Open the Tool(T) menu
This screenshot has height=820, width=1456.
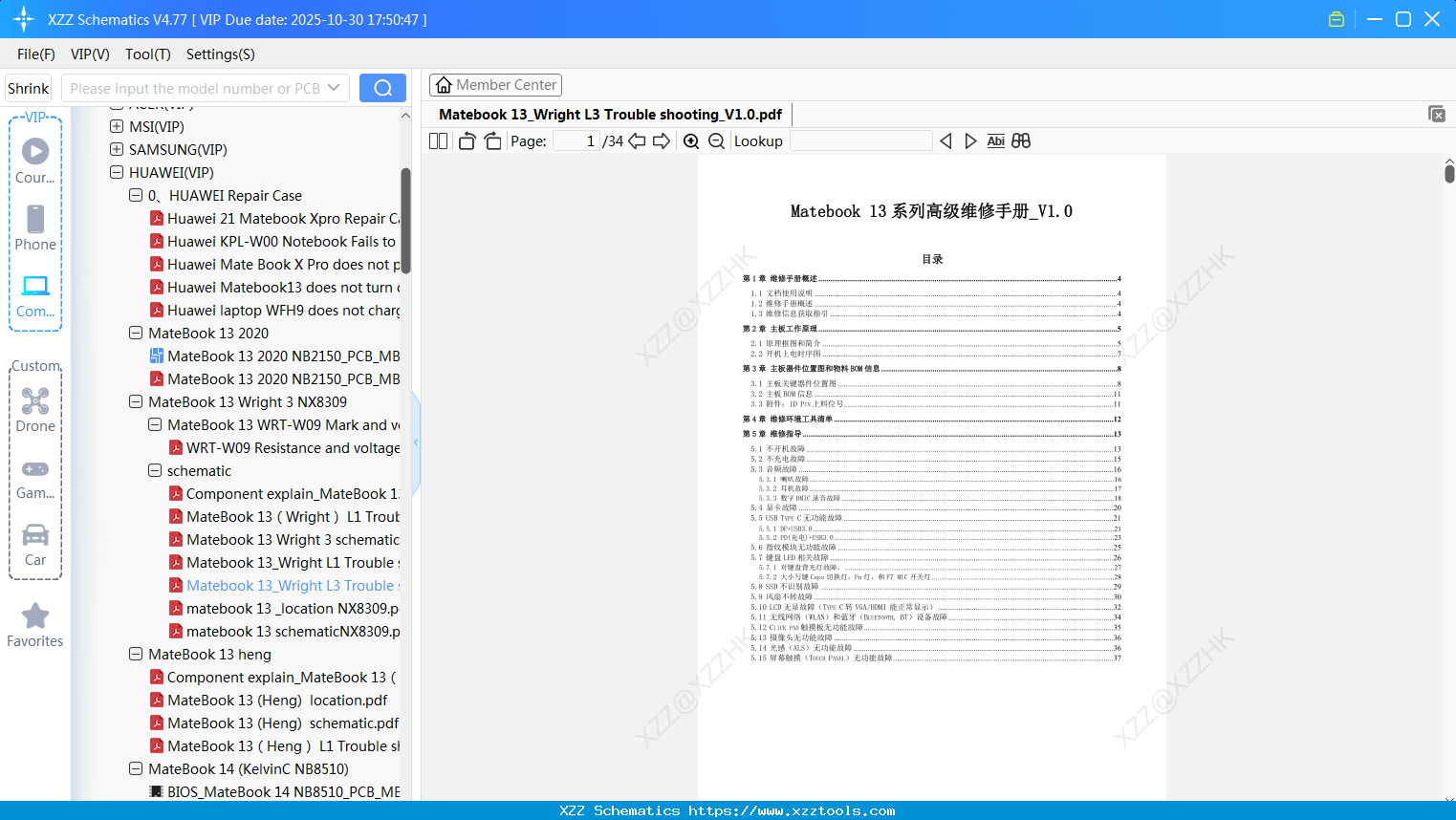[148, 54]
